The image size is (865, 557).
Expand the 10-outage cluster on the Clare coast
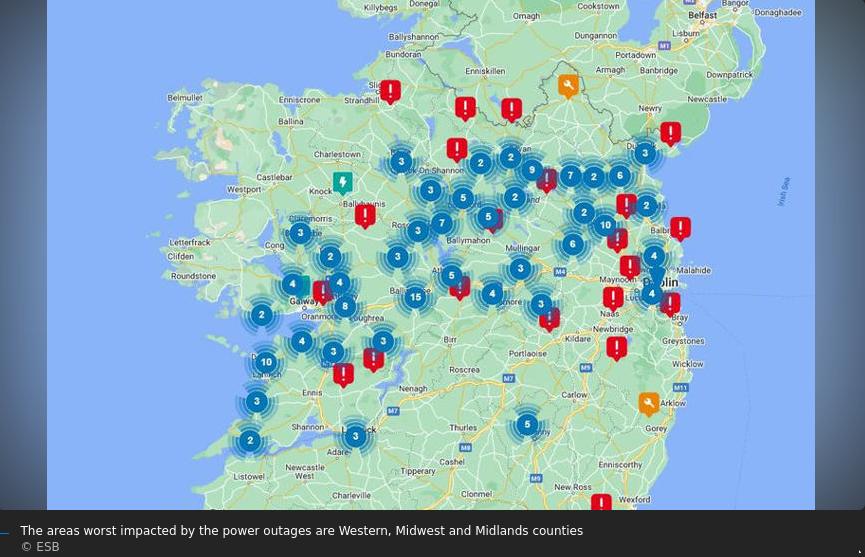tap(266, 362)
